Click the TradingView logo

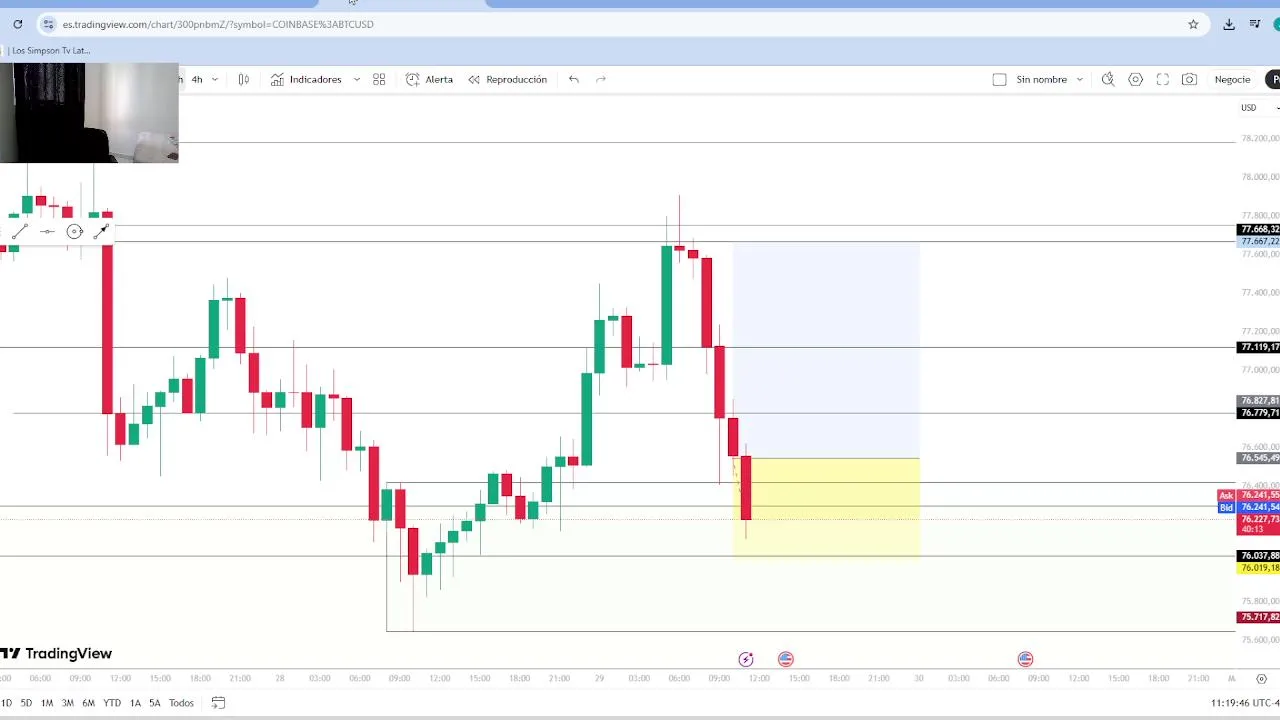(x=56, y=654)
